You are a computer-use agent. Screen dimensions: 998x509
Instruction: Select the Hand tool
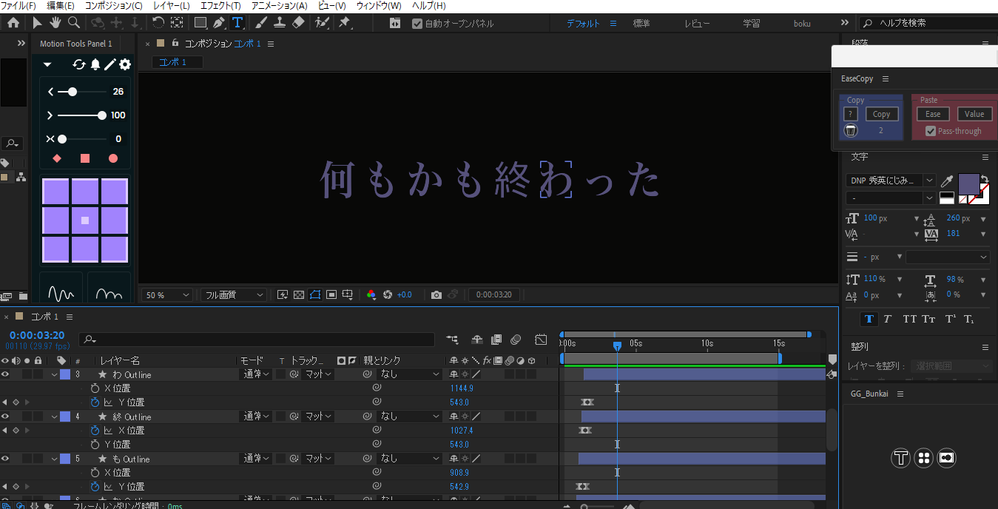(x=55, y=23)
